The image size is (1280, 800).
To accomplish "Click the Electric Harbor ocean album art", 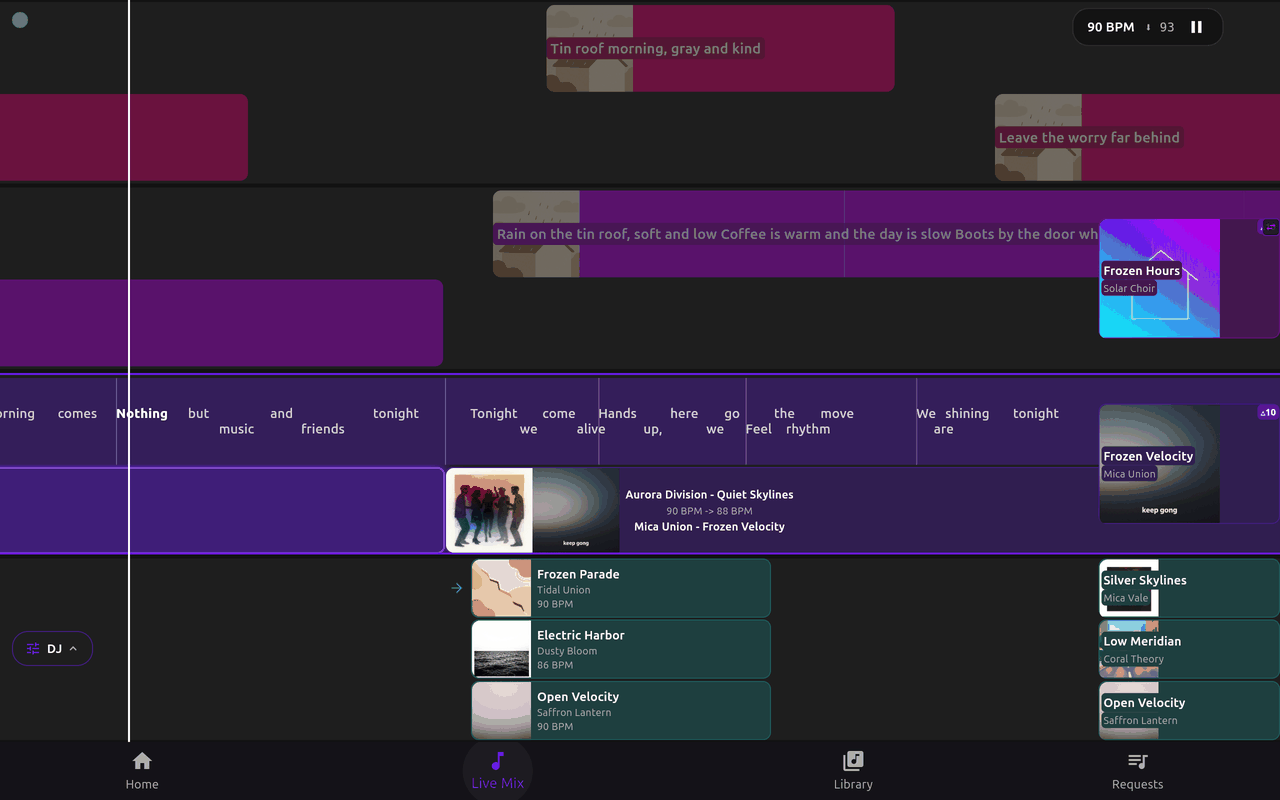I will pos(502,649).
